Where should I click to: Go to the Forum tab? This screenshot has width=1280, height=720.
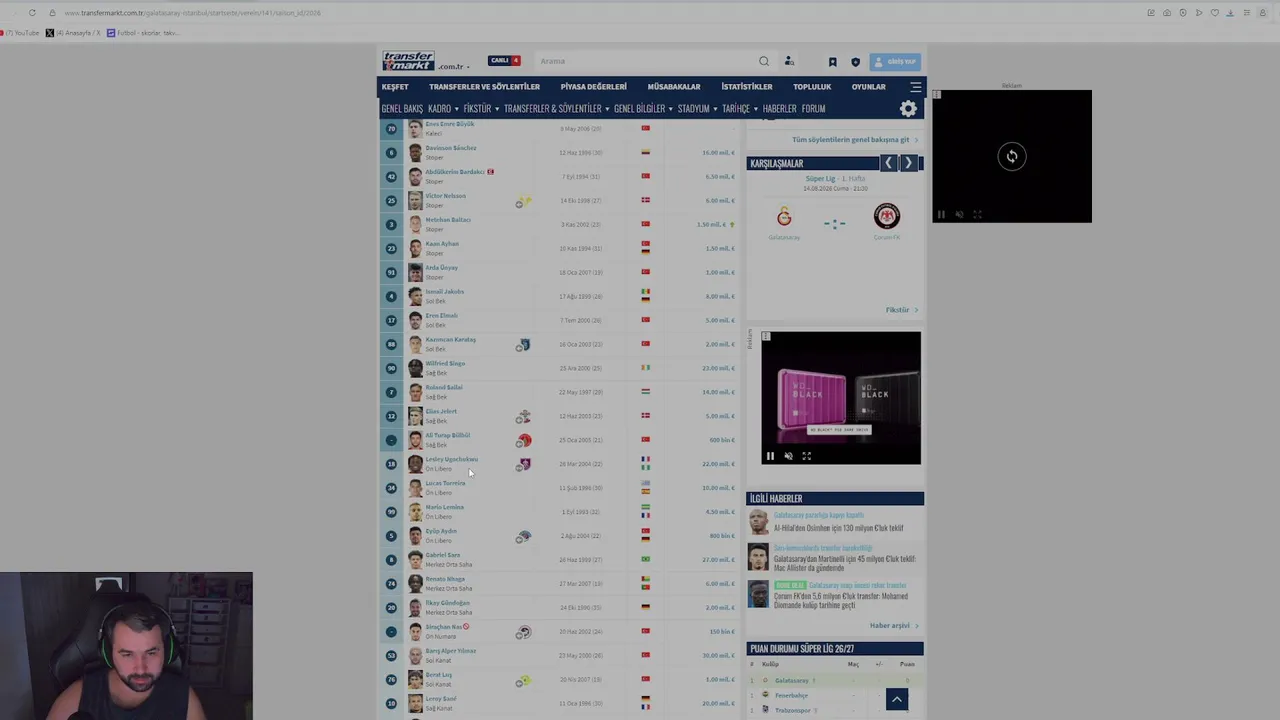tap(813, 109)
